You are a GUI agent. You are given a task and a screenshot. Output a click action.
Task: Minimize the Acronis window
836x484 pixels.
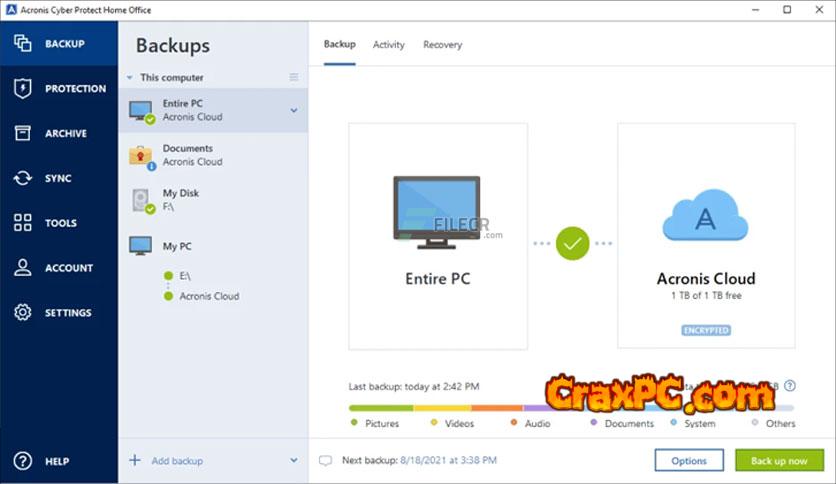755,10
